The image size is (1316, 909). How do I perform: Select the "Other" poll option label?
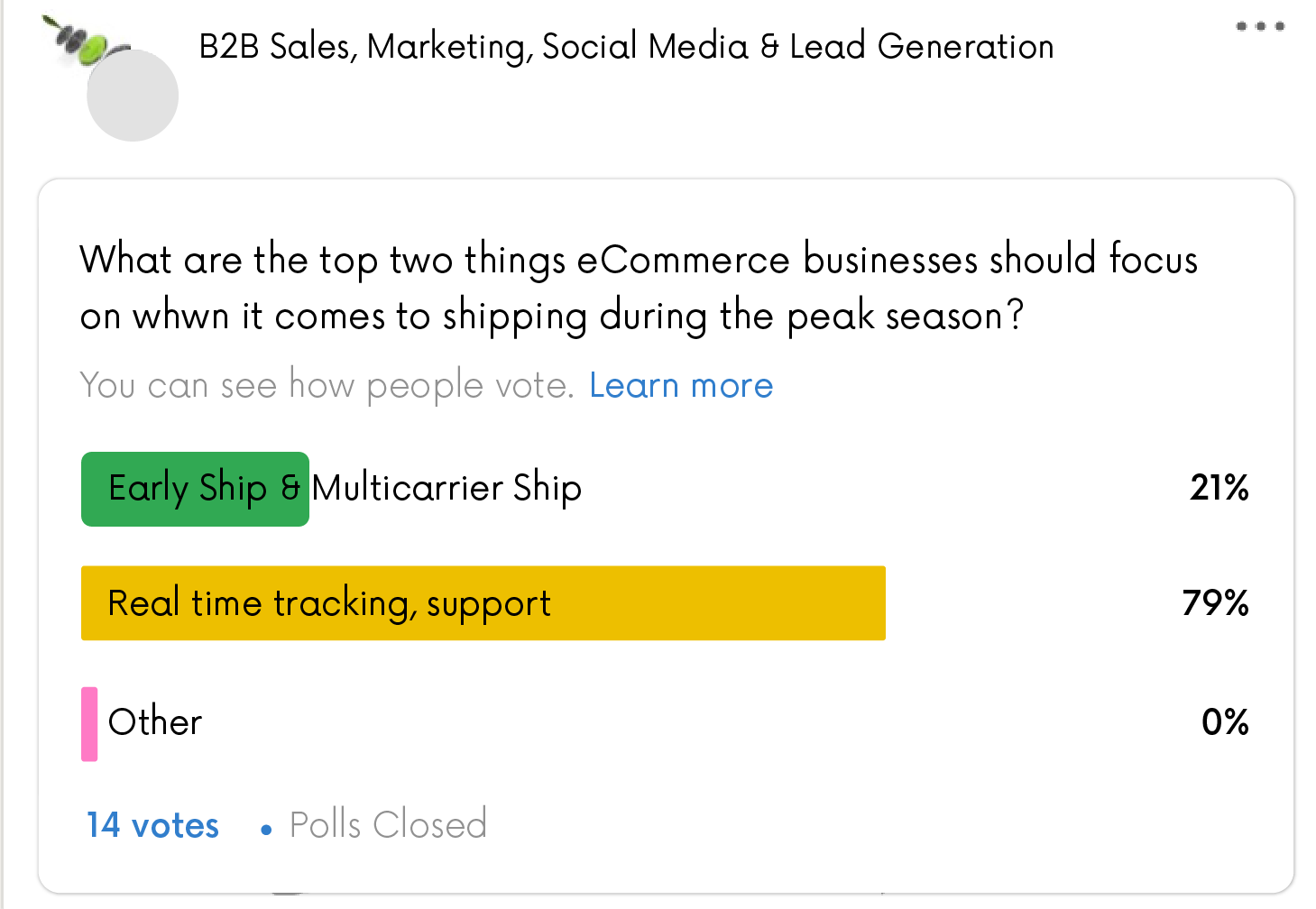(155, 722)
